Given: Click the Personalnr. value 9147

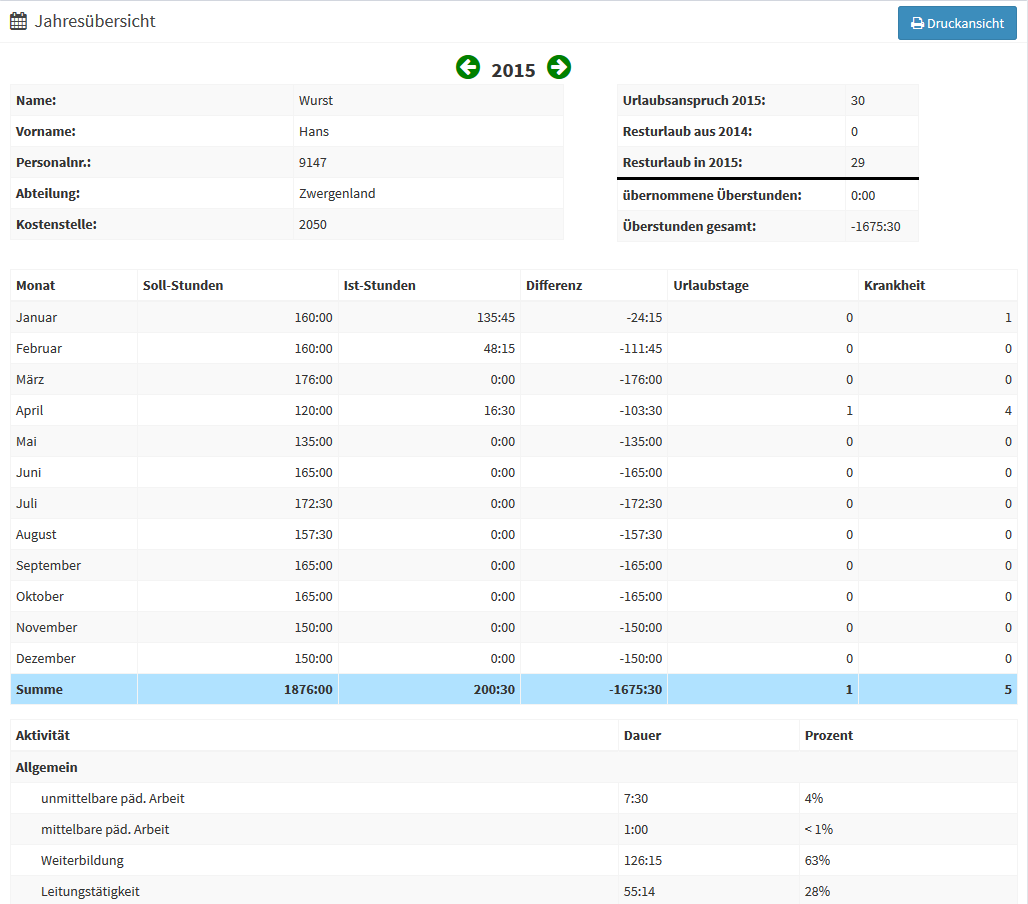Looking at the screenshot, I should pyautogui.click(x=313, y=162).
